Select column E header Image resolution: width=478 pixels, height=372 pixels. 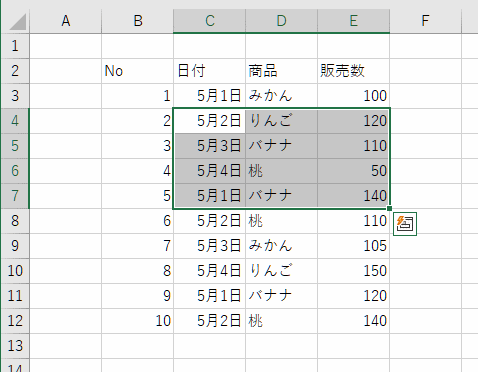pyautogui.click(x=353, y=21)
